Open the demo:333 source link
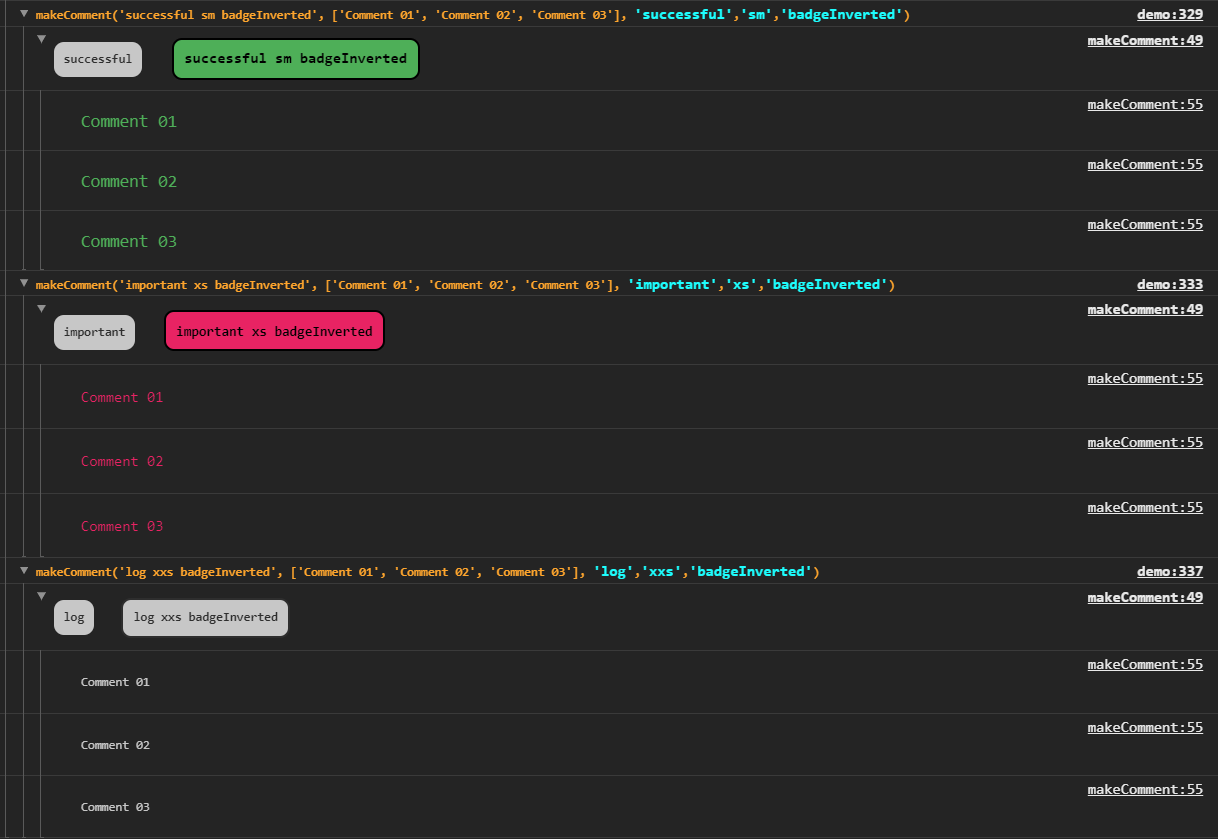 [x=1170, y=284]
